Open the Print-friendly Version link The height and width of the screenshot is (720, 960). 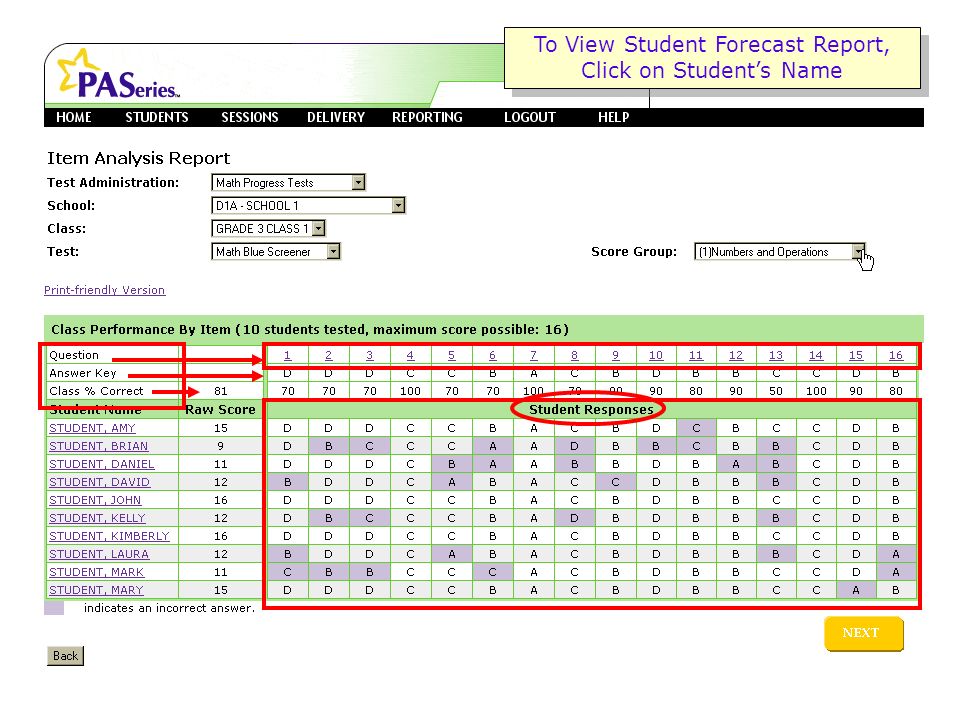[105, 290]
